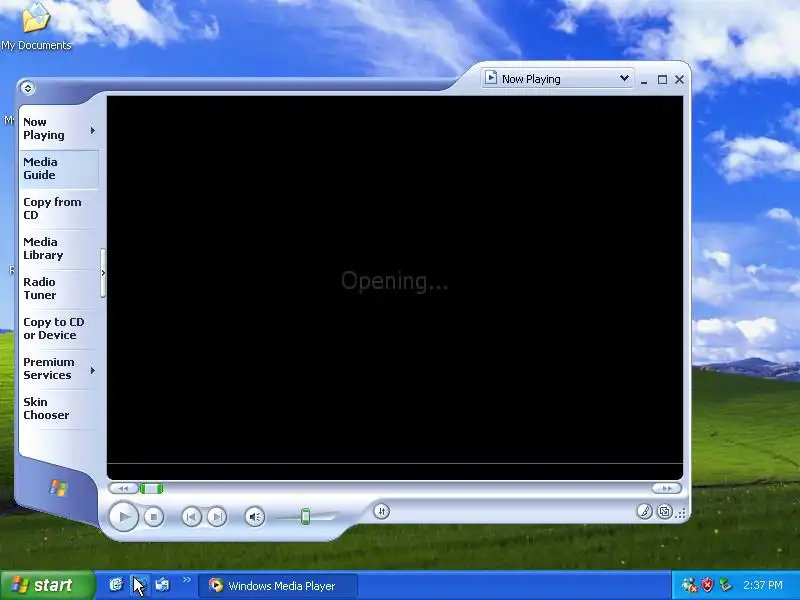Viewport: 800px width, 600px height.
Task: Click the Now Playing list icon
Action: click(491, 78)
